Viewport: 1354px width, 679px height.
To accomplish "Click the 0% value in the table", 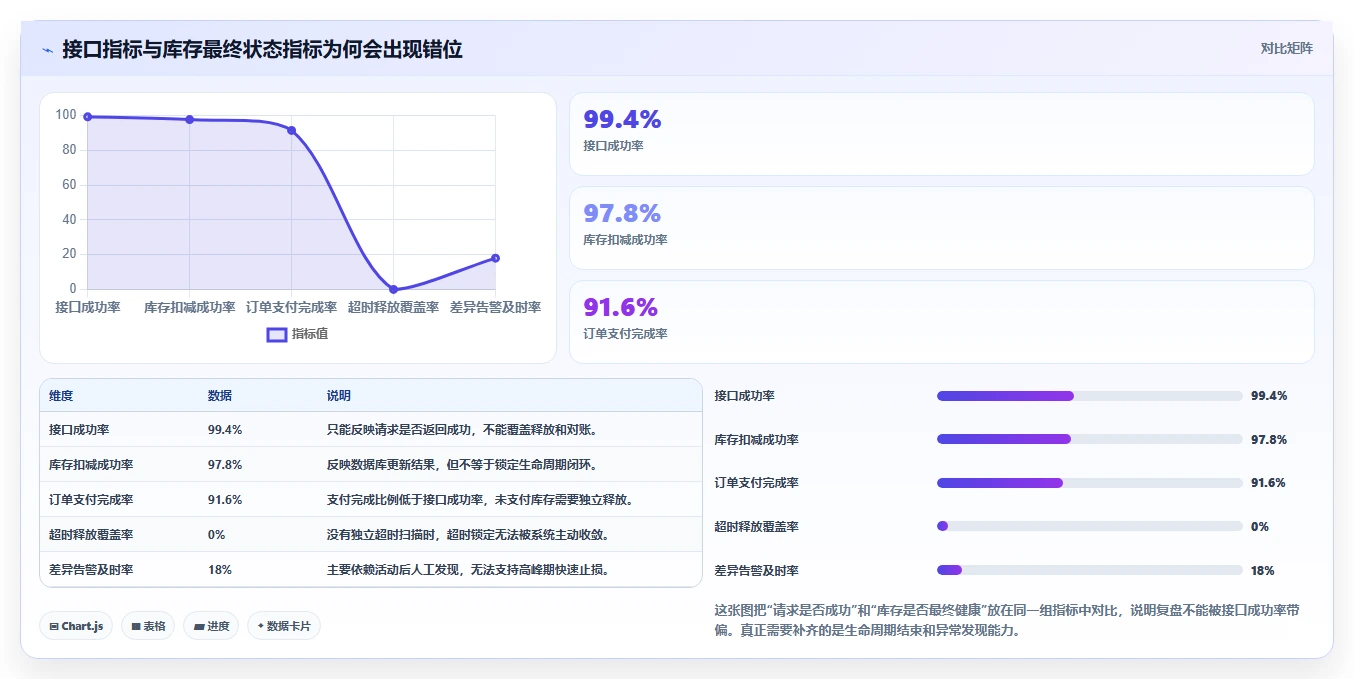I will (x=217, y=535).
